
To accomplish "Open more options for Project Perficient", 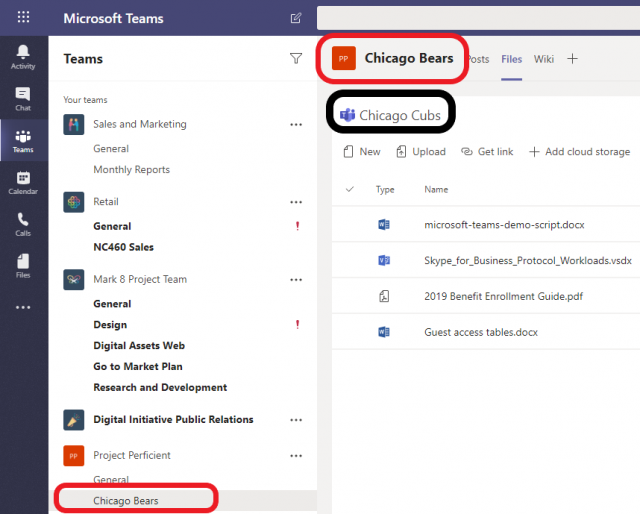I will point(296,456).
